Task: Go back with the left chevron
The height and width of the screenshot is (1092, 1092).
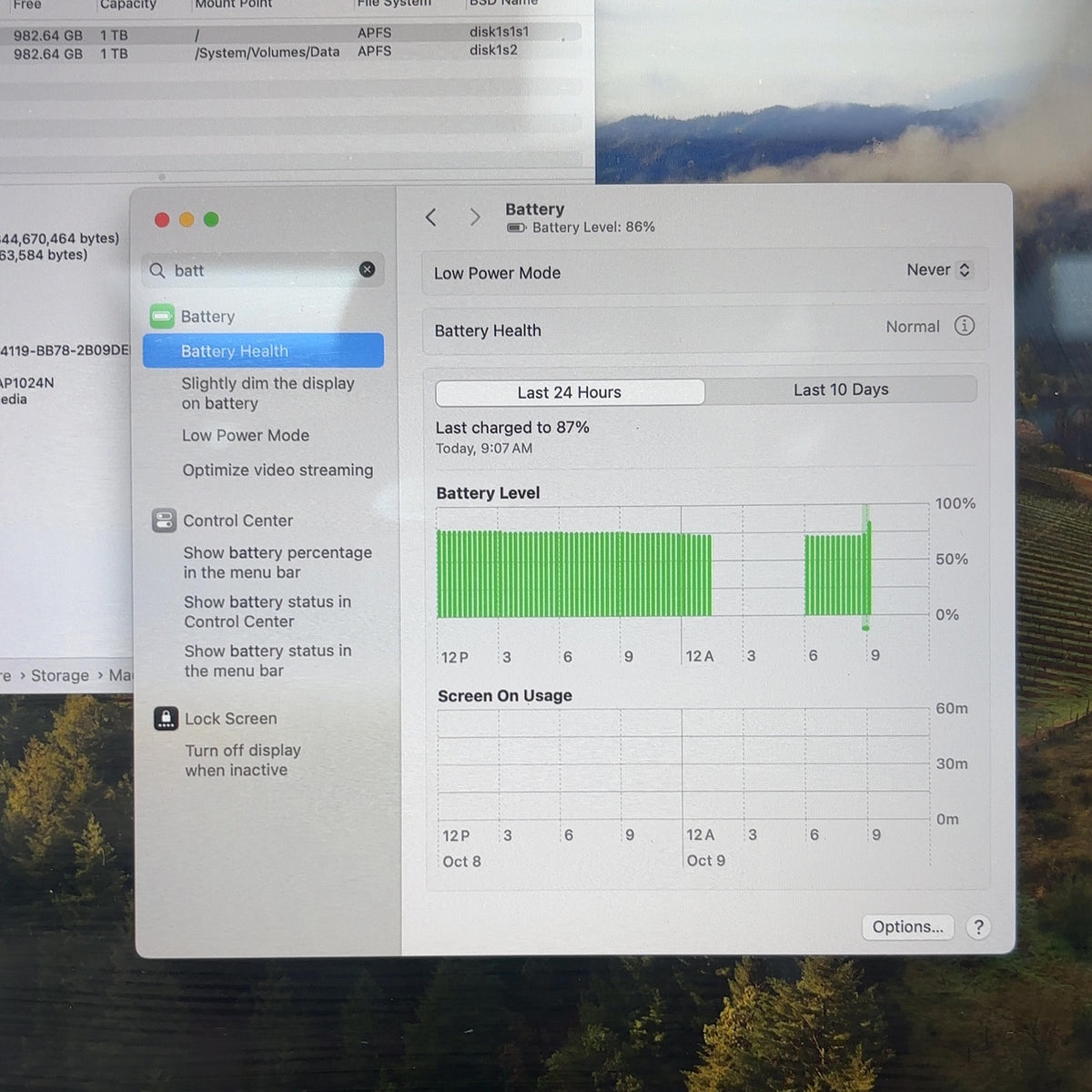Action: coord(431,217)
